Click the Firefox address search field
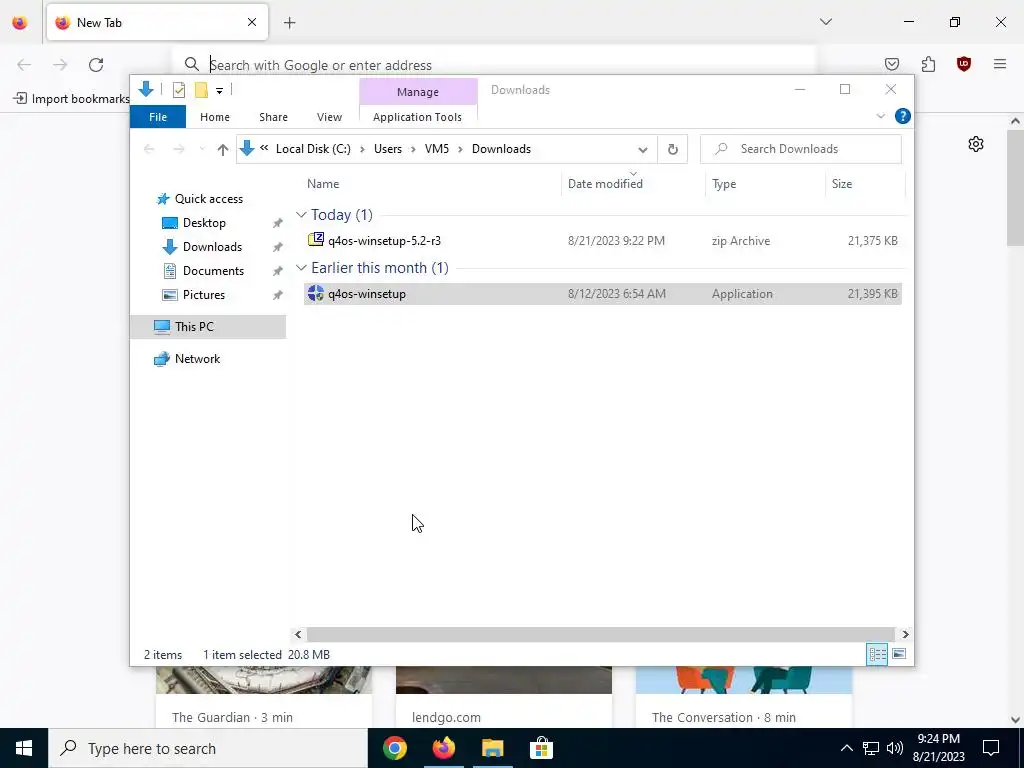 pyautogui.click(x=496, y=65)
